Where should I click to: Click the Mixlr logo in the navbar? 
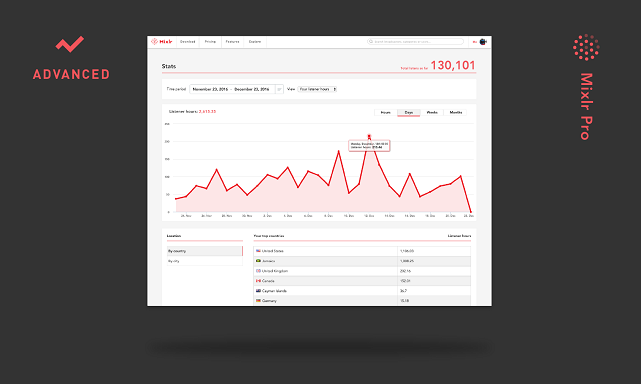[x=161, y=41]
